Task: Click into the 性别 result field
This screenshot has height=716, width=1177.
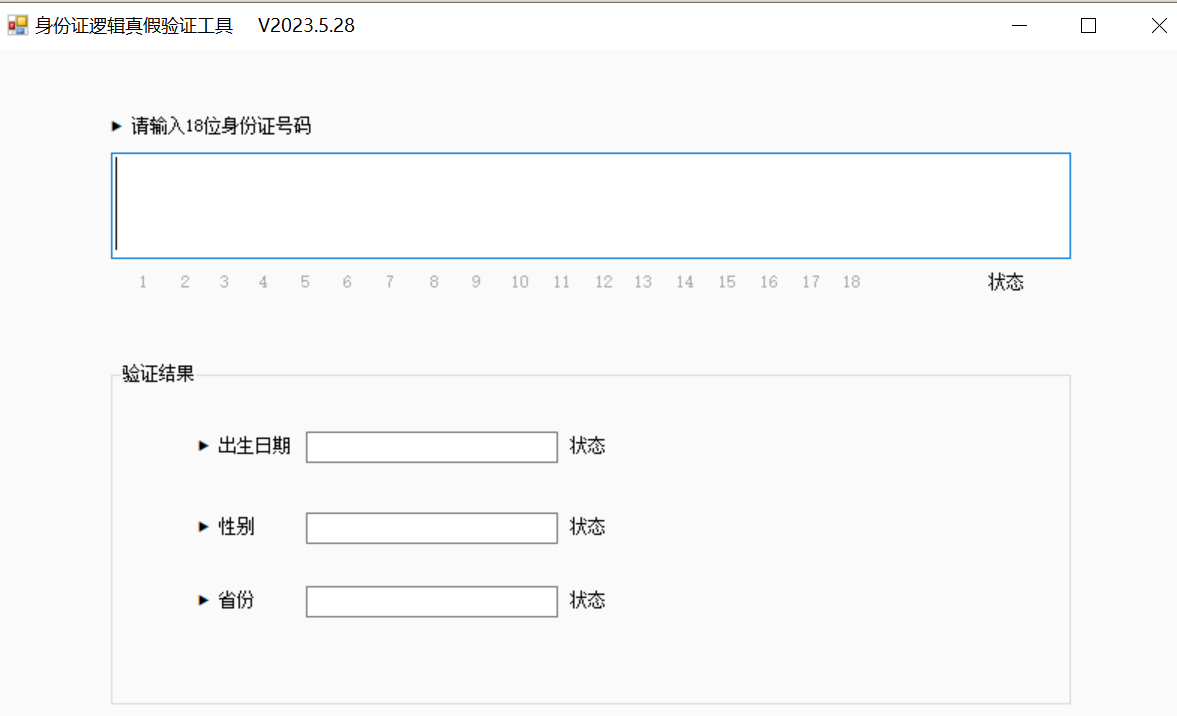Action: [x=431, y=528]
